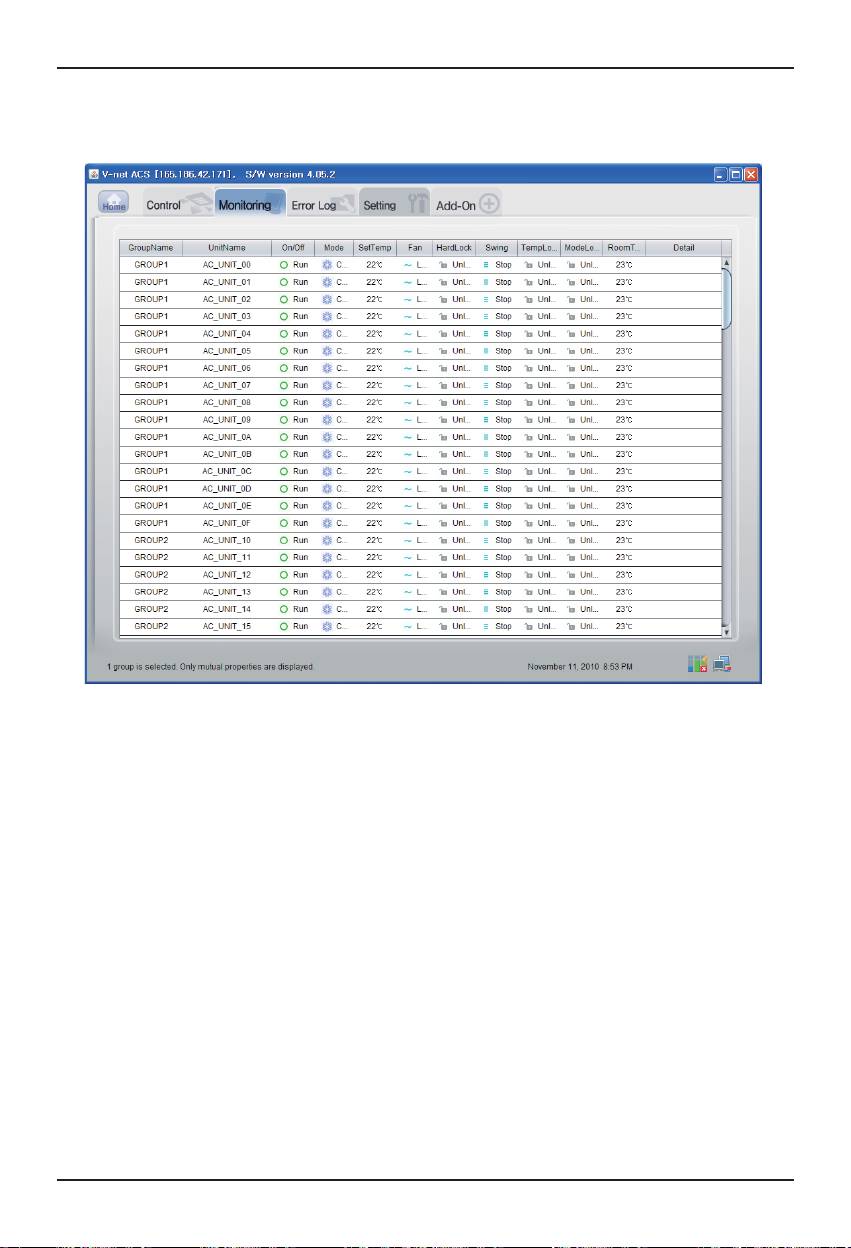Click the cooling mode snowflake icon for AC_UNIT_03
This screenshot has height=1248, width=851.
pos(326,316)
